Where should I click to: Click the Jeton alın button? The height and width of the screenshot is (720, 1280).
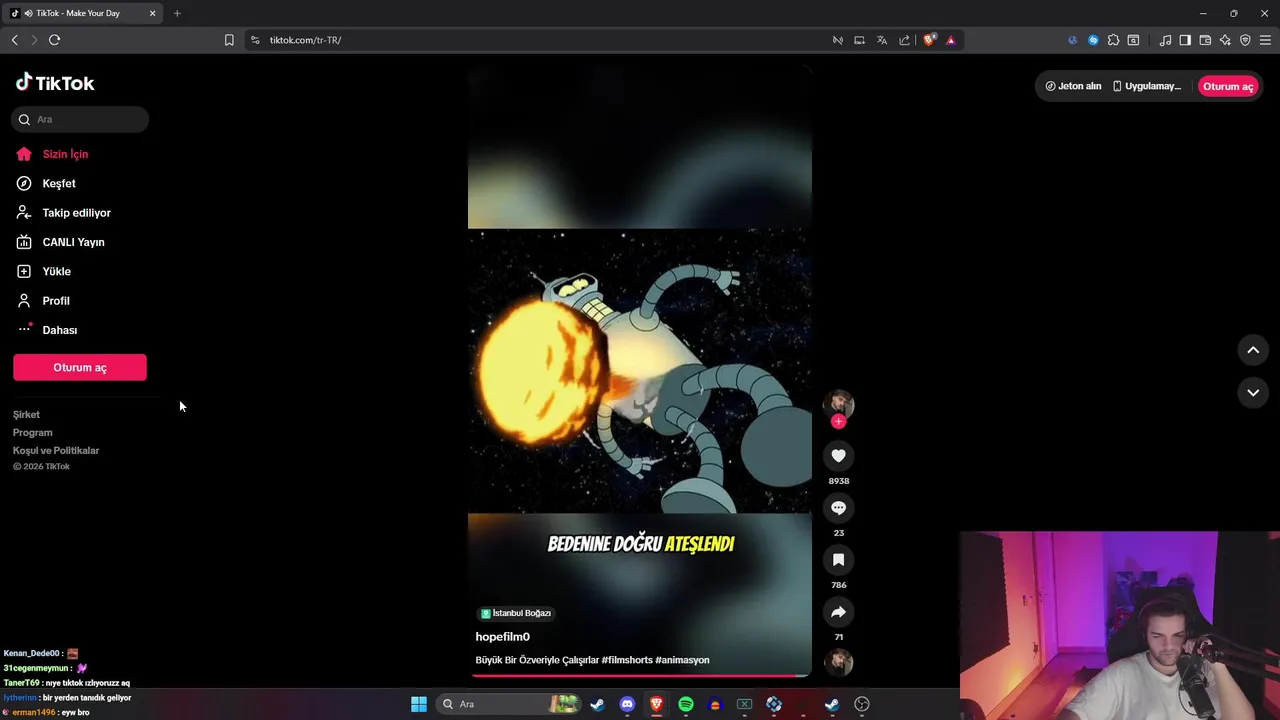[x=1073, y=86]
